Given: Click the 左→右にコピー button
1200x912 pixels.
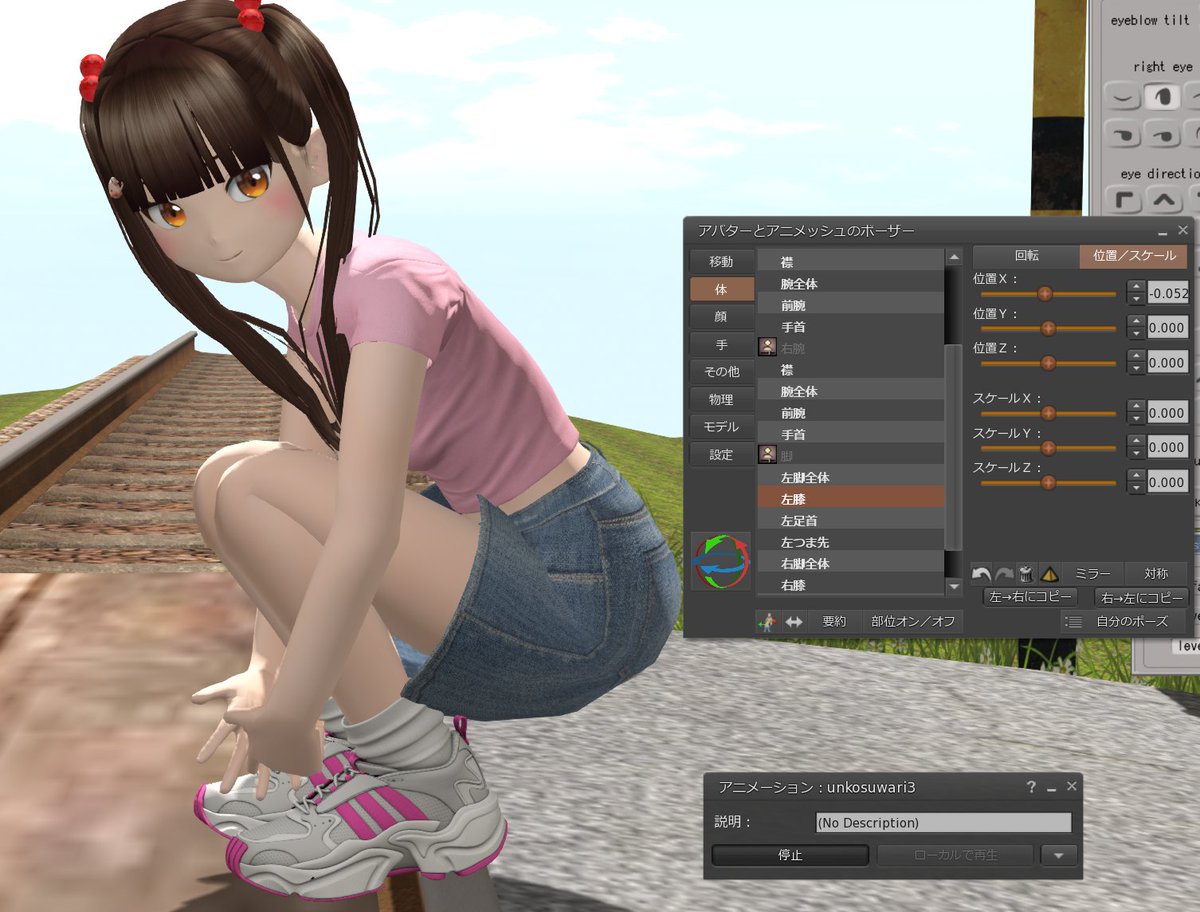Looking at the screenshot, I should coord(1030,597).
